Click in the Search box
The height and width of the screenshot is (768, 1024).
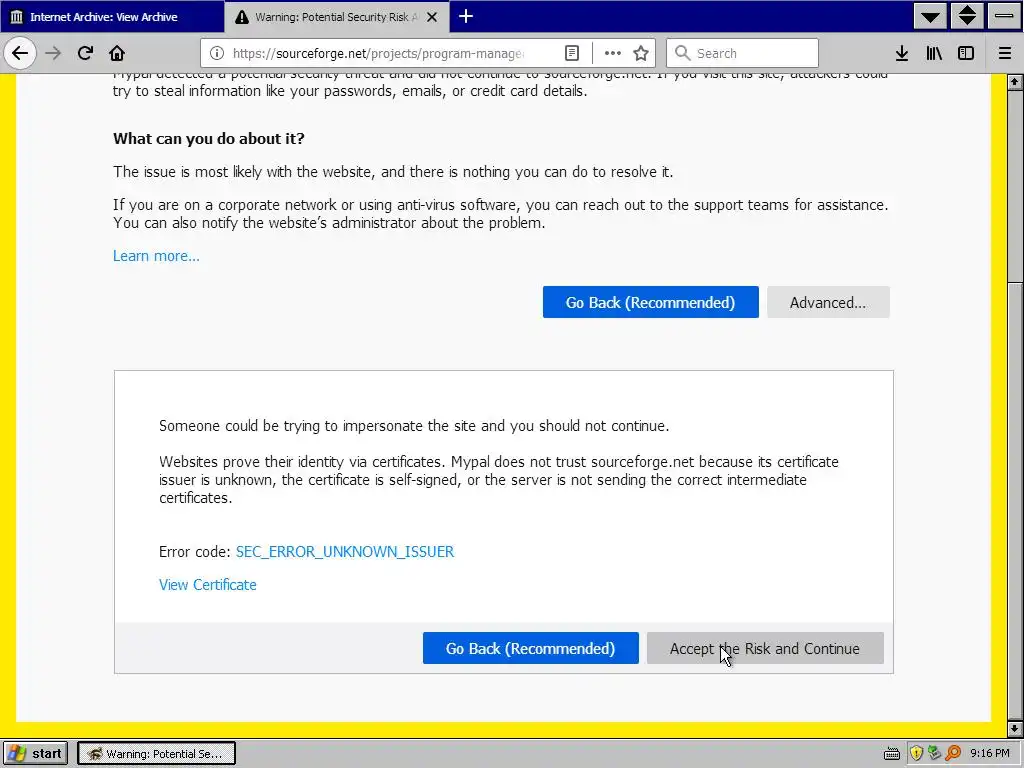click(742, 53)
